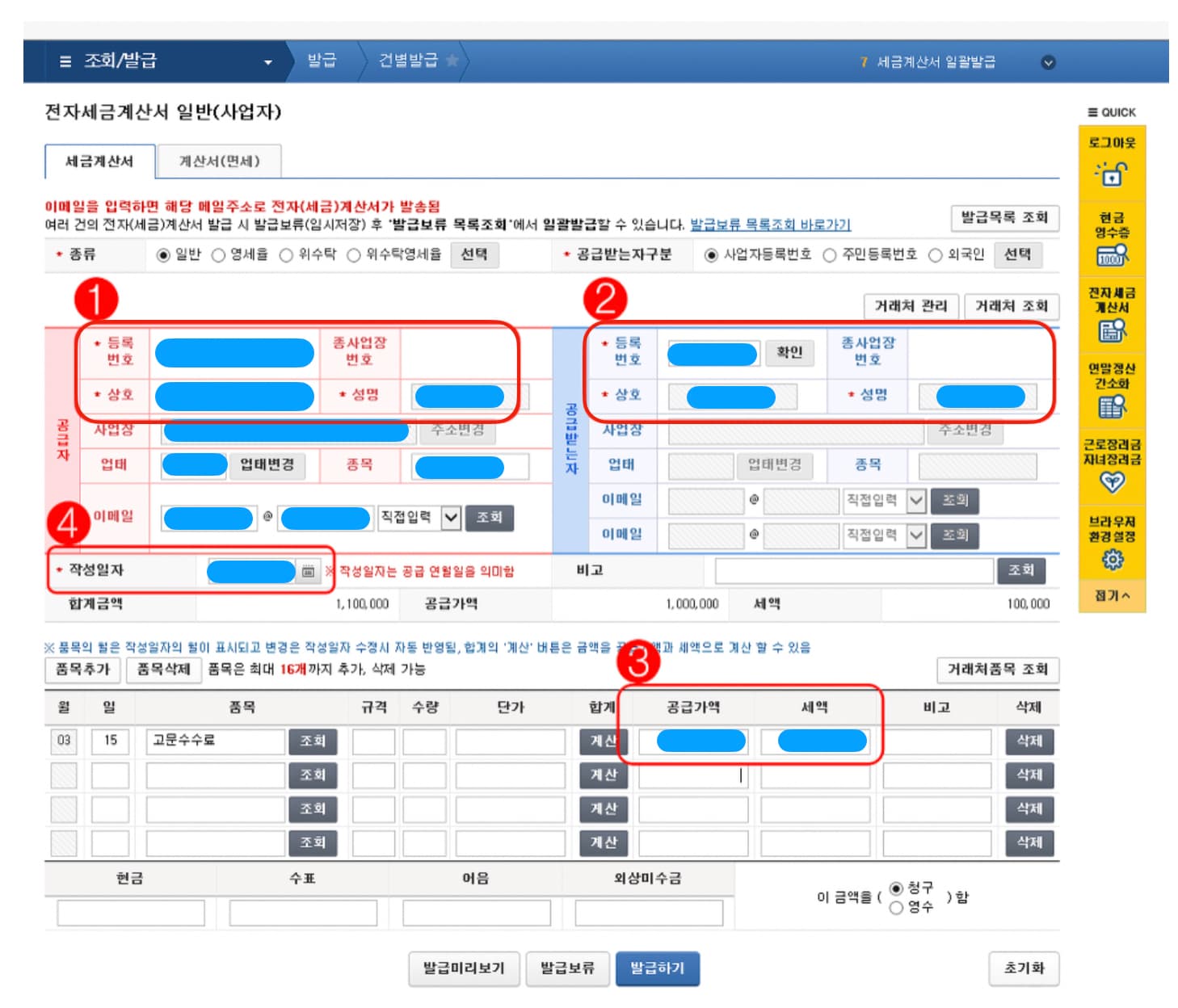
Task: Click supplier email 조회 button
Action: (x=490, y=518)
